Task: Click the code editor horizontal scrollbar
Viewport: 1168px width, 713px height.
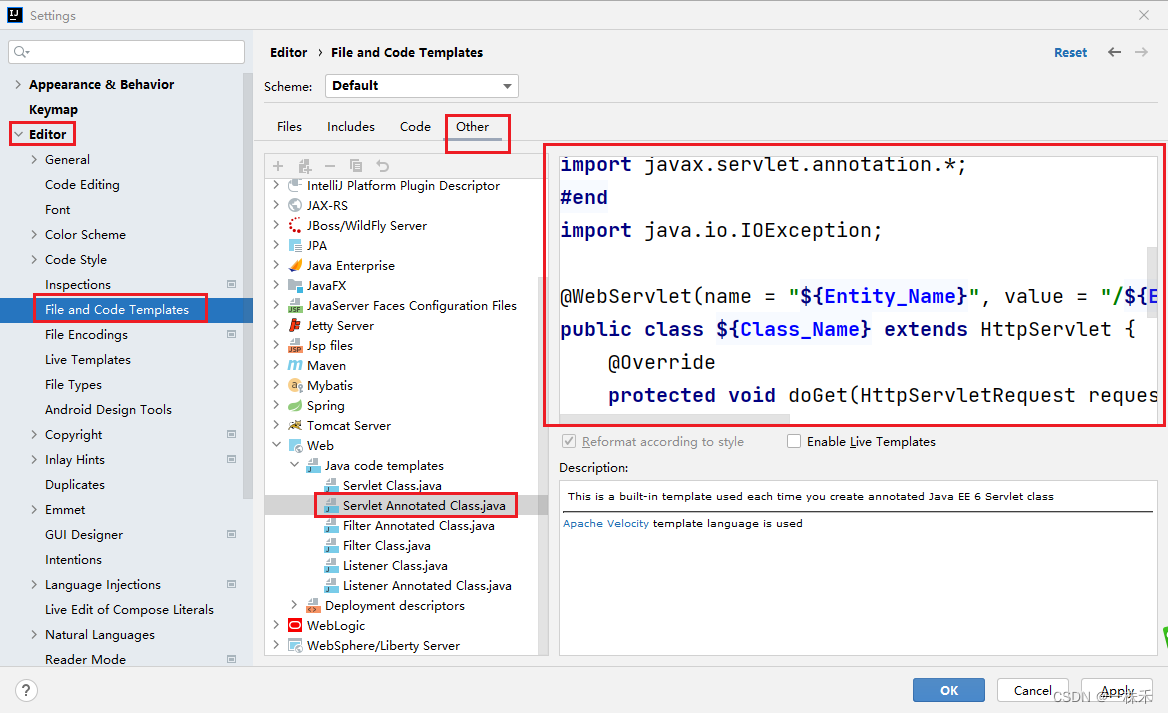Action: [674, 419]
